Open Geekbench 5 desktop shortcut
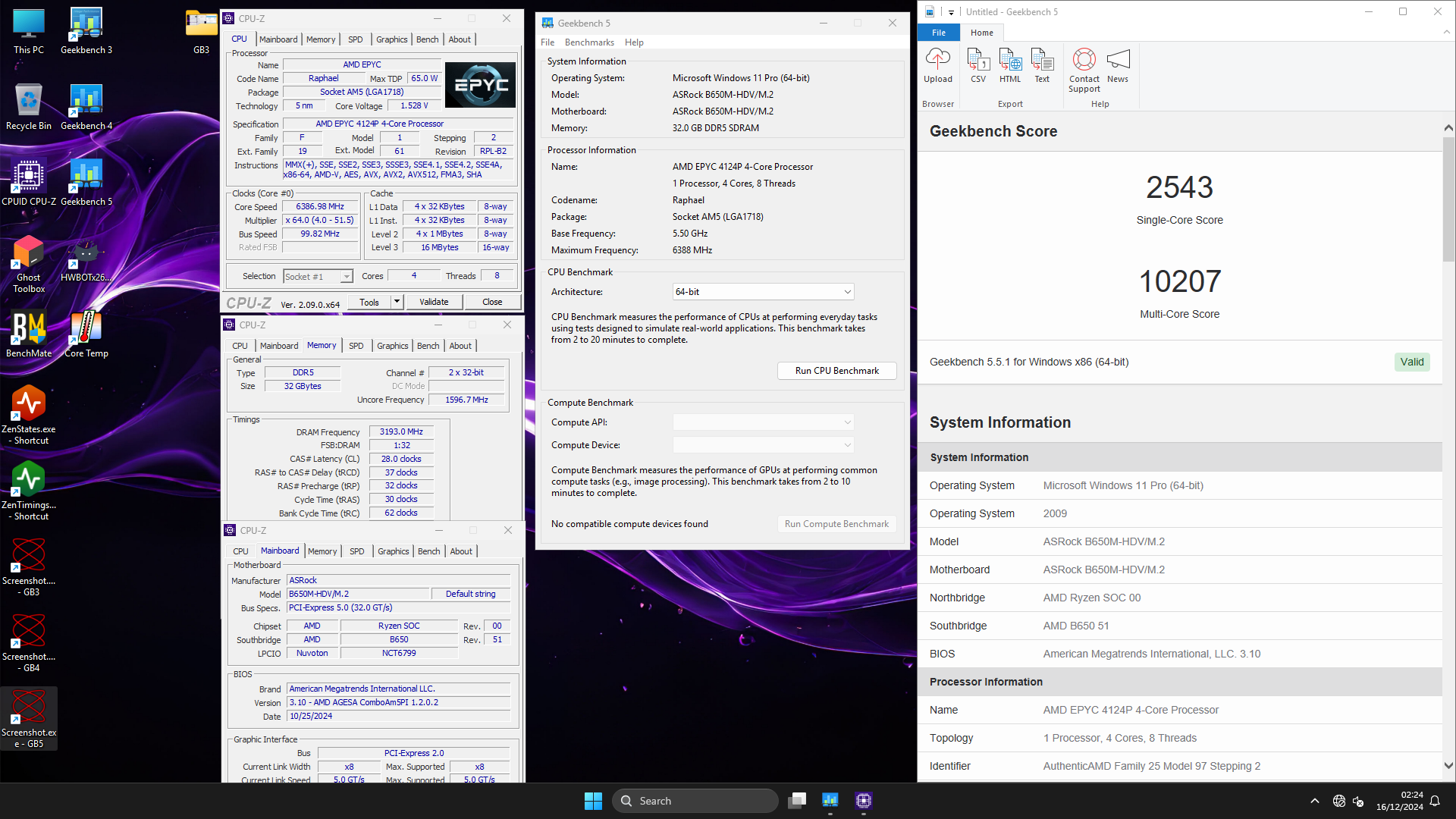The height and width of the screenshot is (819, 1456). tap(86, 184)
